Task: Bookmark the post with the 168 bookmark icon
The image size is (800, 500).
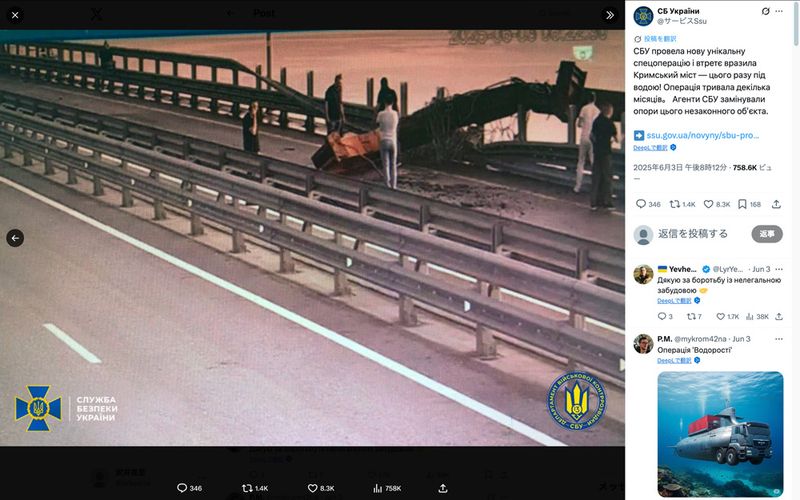Action: [x=749, y=204]
